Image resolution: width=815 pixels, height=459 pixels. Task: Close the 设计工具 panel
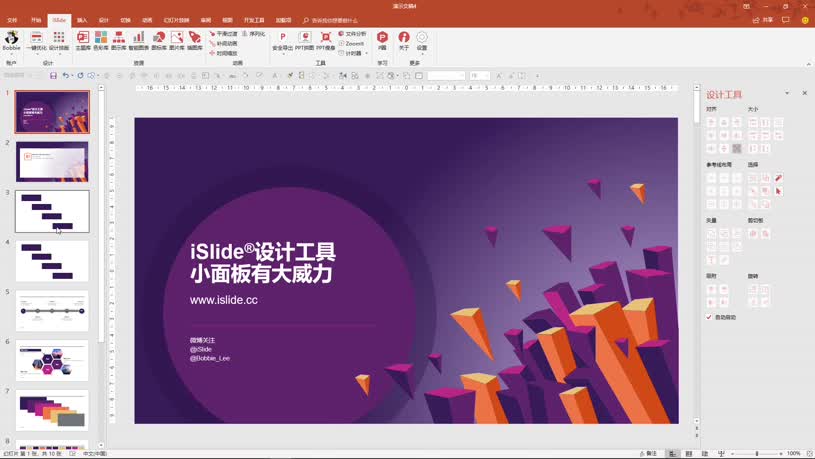(x=805, y=93)
